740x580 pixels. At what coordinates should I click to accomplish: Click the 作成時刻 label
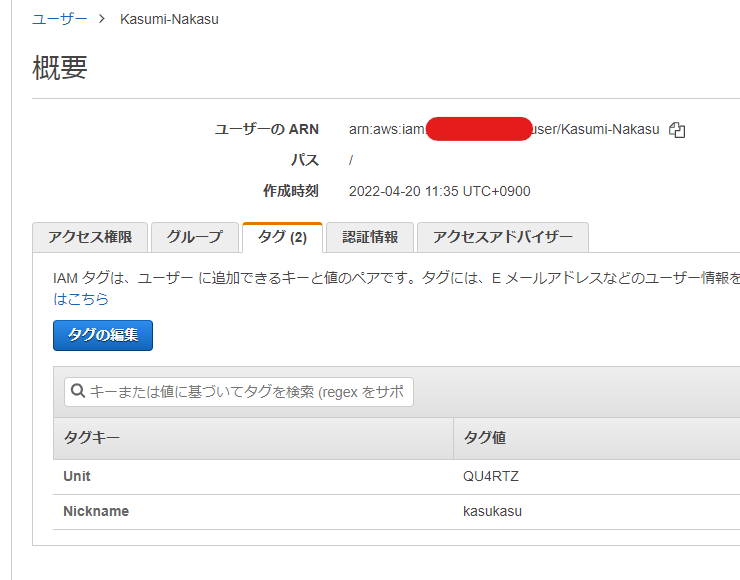click(x=291, y=191)
